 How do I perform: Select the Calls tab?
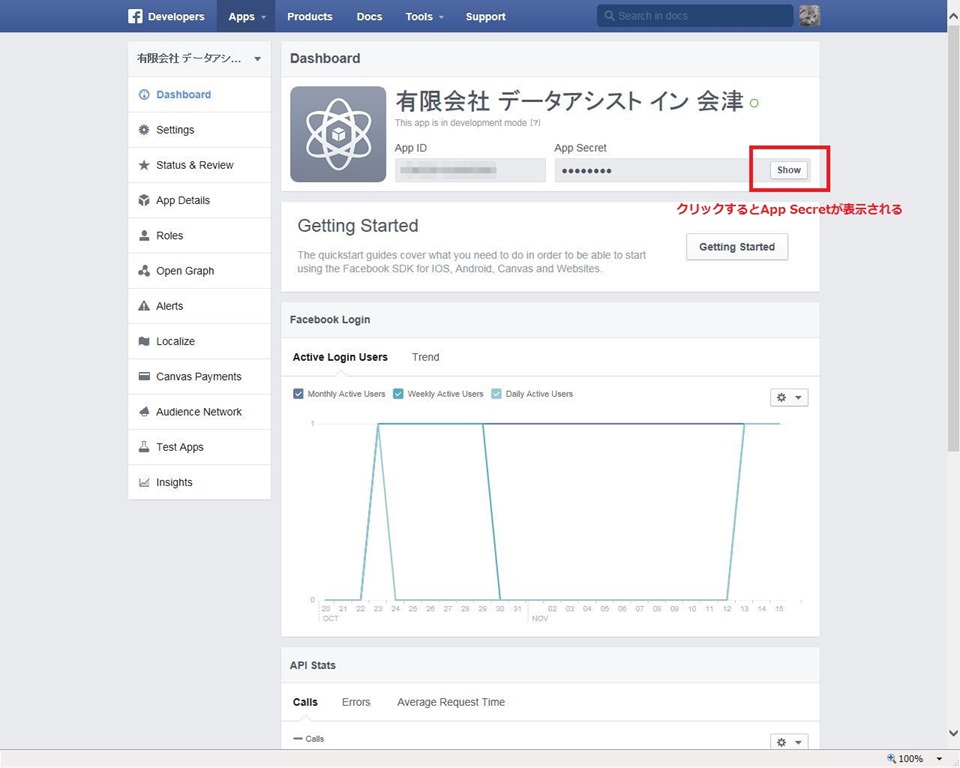pyautogui.click(x=305, y=702)
